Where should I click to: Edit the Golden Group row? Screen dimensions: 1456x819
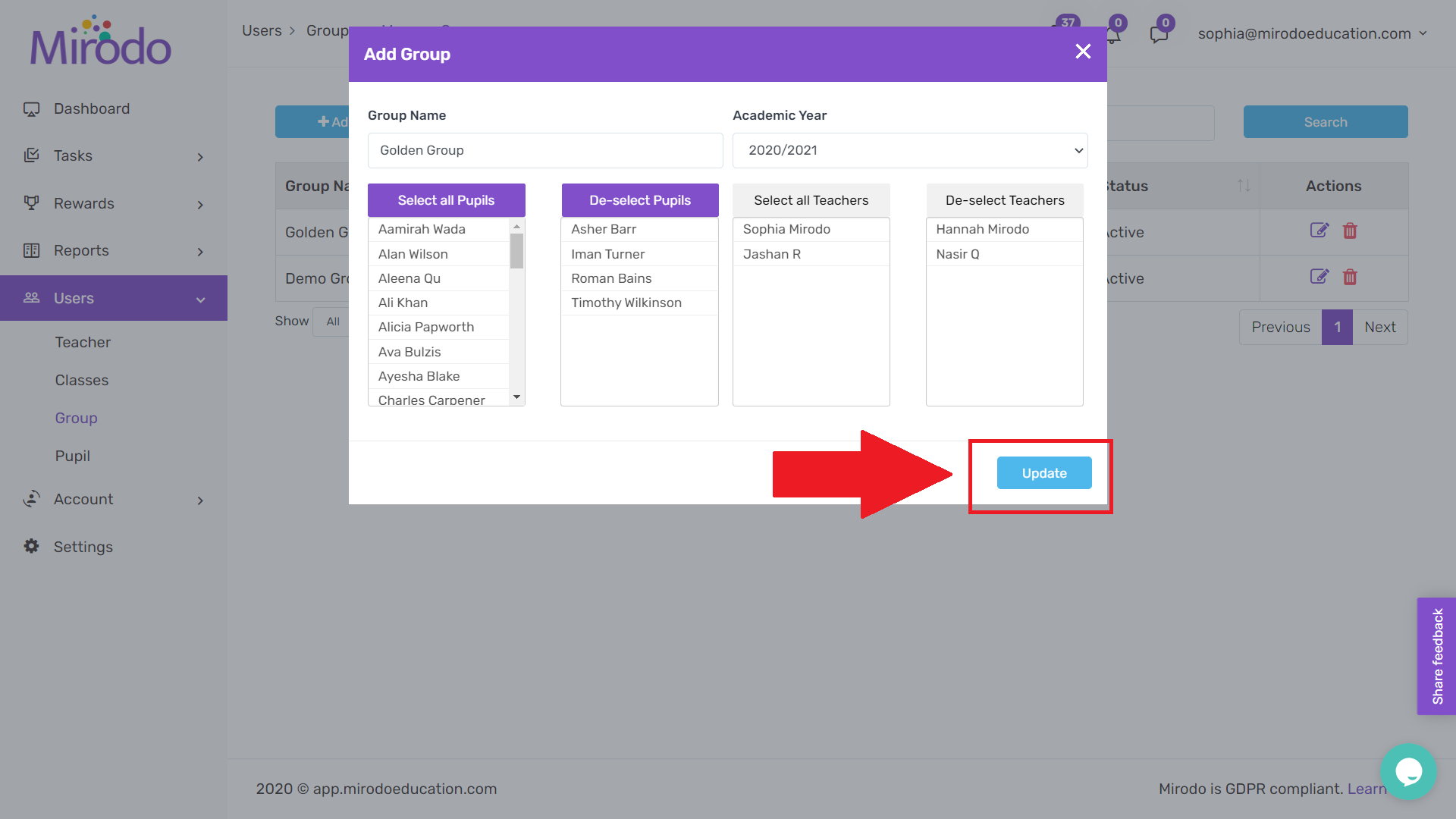1319,230
